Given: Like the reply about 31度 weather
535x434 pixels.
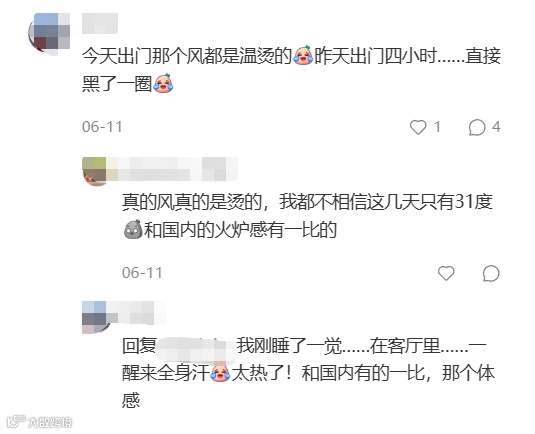Looking at the screenshot, I should [x=446, y=273].
